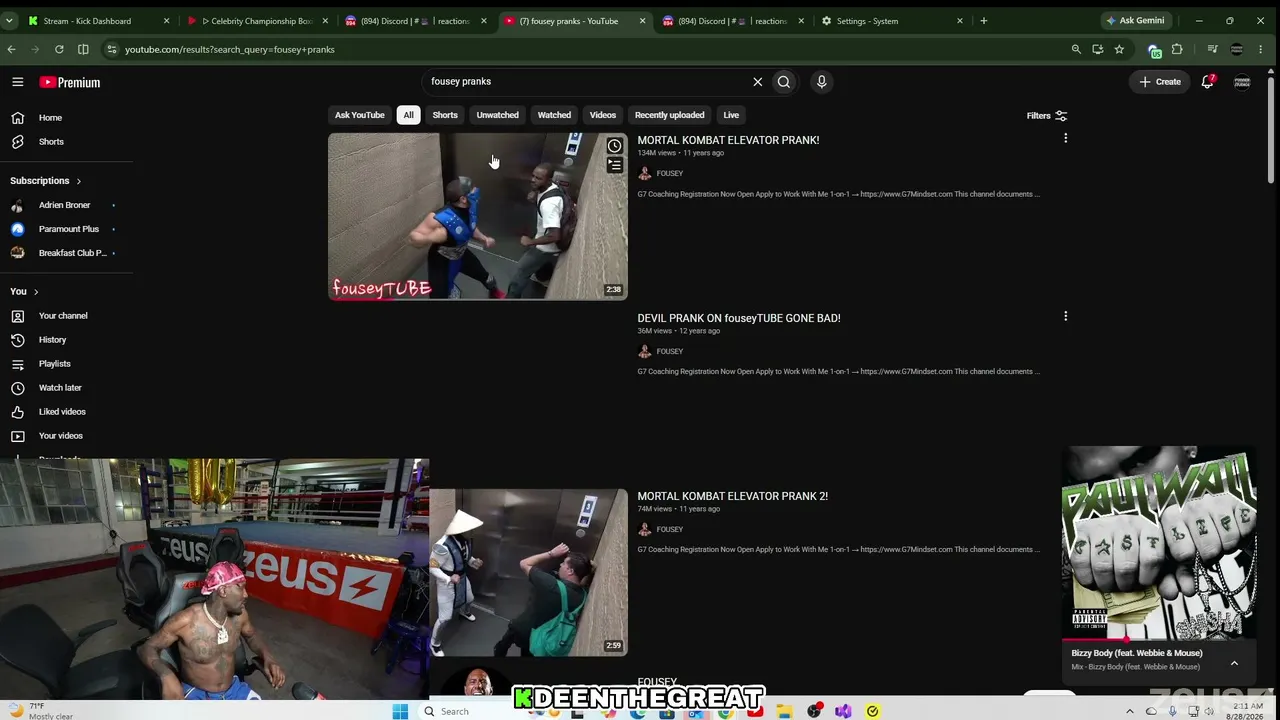The height and width of the screenshot is (720, 1280).
Task: Open the Extensions puzzle icon
Action: pyautogui.click(x=1177, y=49)
